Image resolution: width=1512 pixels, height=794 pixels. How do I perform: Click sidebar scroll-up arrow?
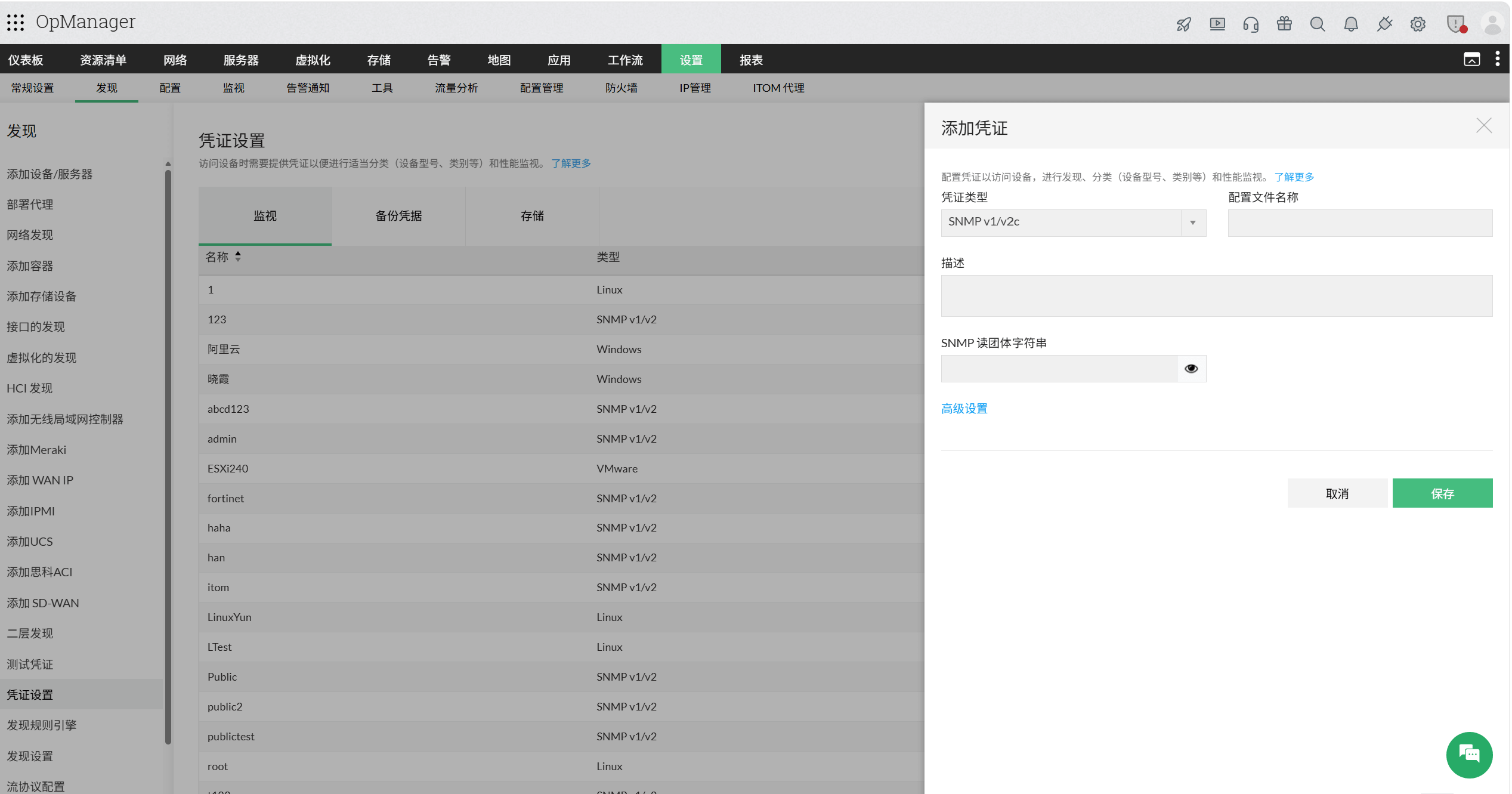[x=168, y=163]
